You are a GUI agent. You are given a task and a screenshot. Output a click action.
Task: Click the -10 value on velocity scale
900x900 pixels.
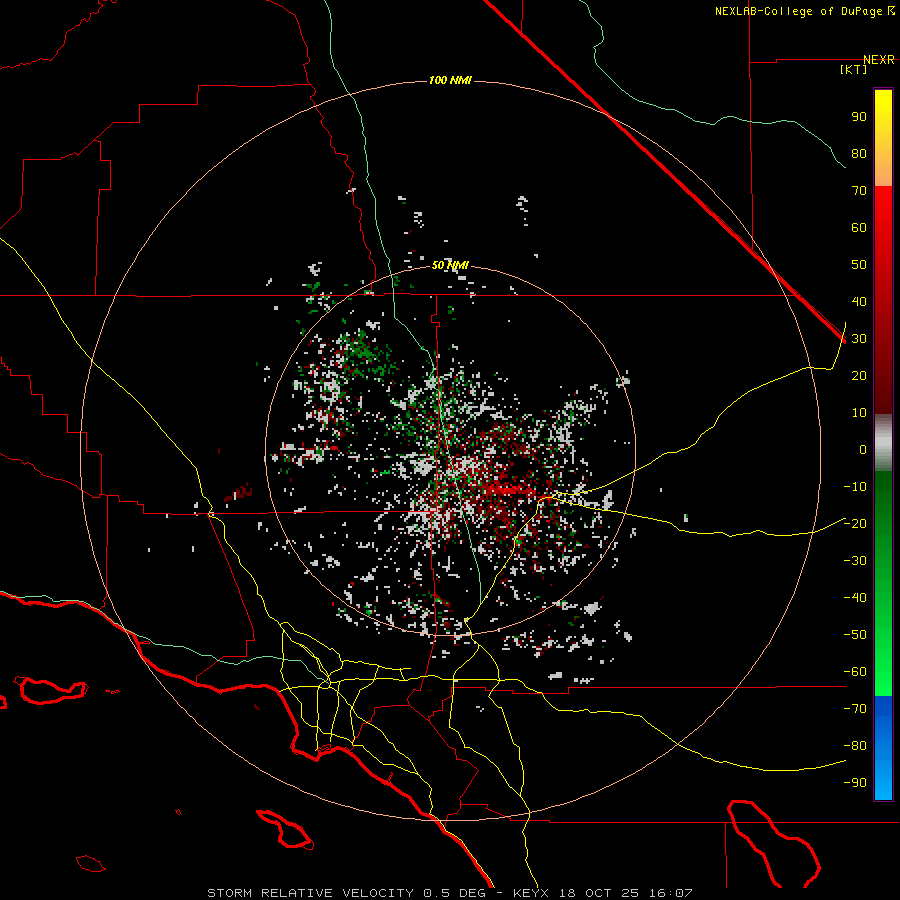(x=855, y=487)
